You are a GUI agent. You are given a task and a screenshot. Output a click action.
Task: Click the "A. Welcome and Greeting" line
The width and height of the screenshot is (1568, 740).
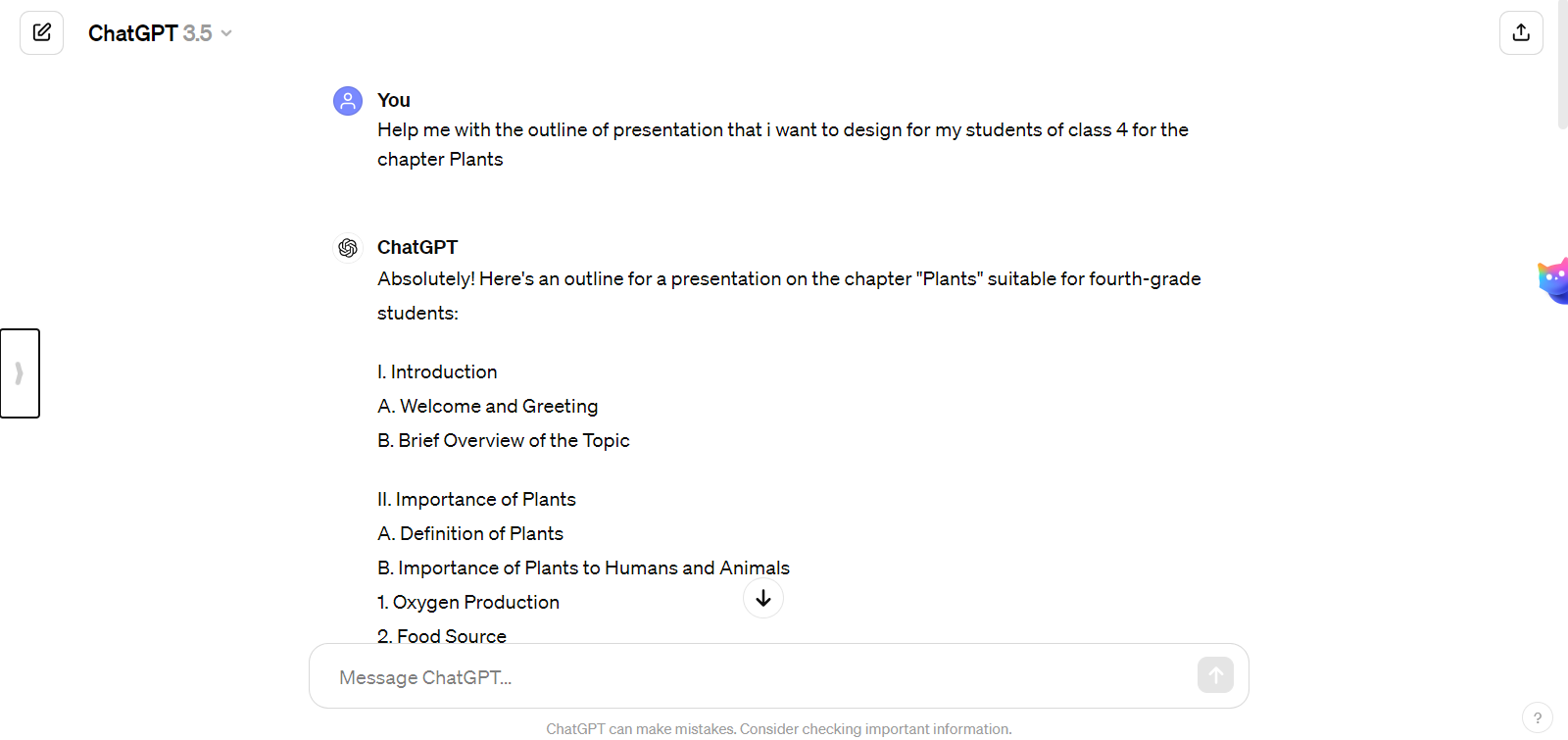tap(487, 406)
